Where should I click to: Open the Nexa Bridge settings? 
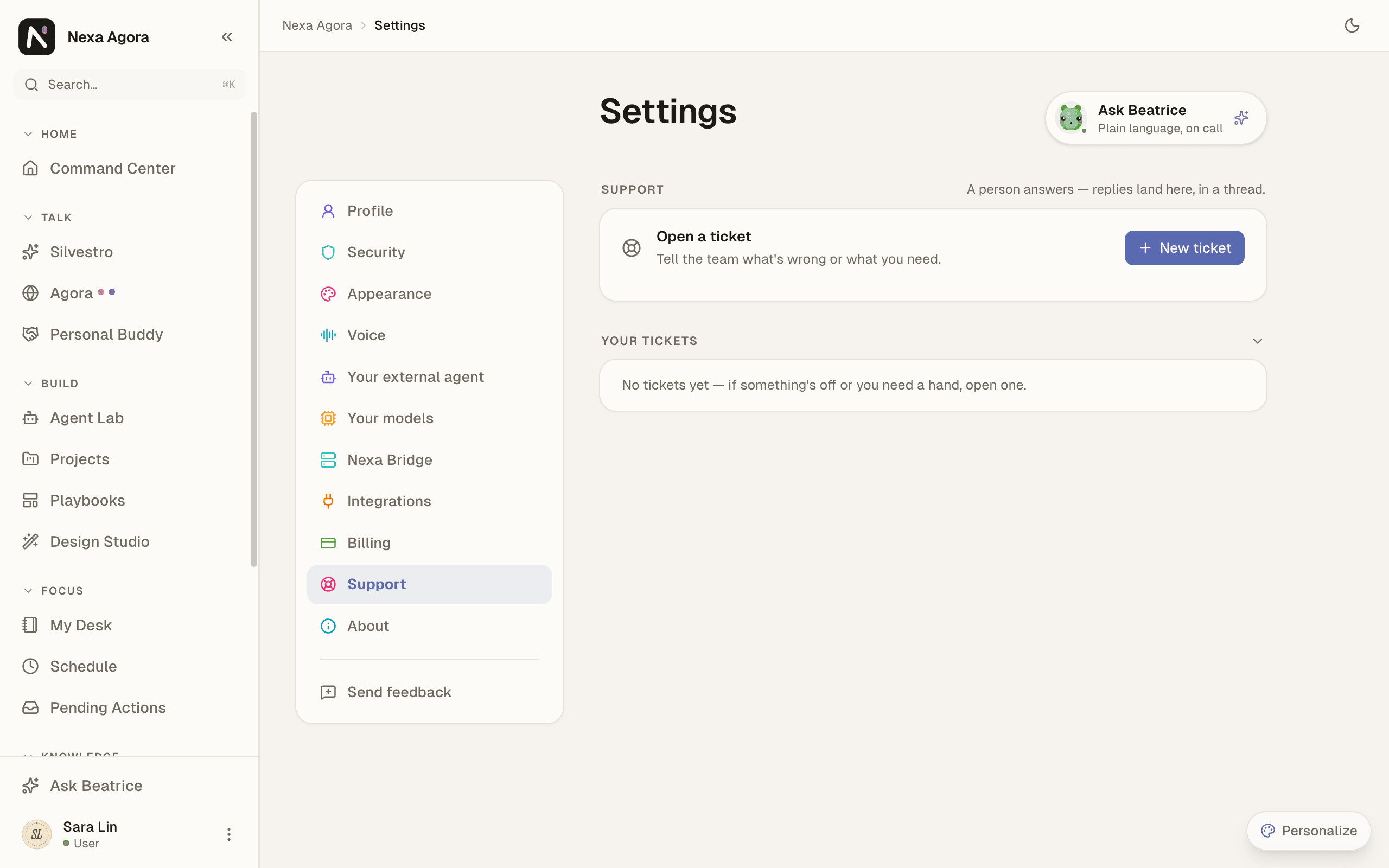pos(429,460)
